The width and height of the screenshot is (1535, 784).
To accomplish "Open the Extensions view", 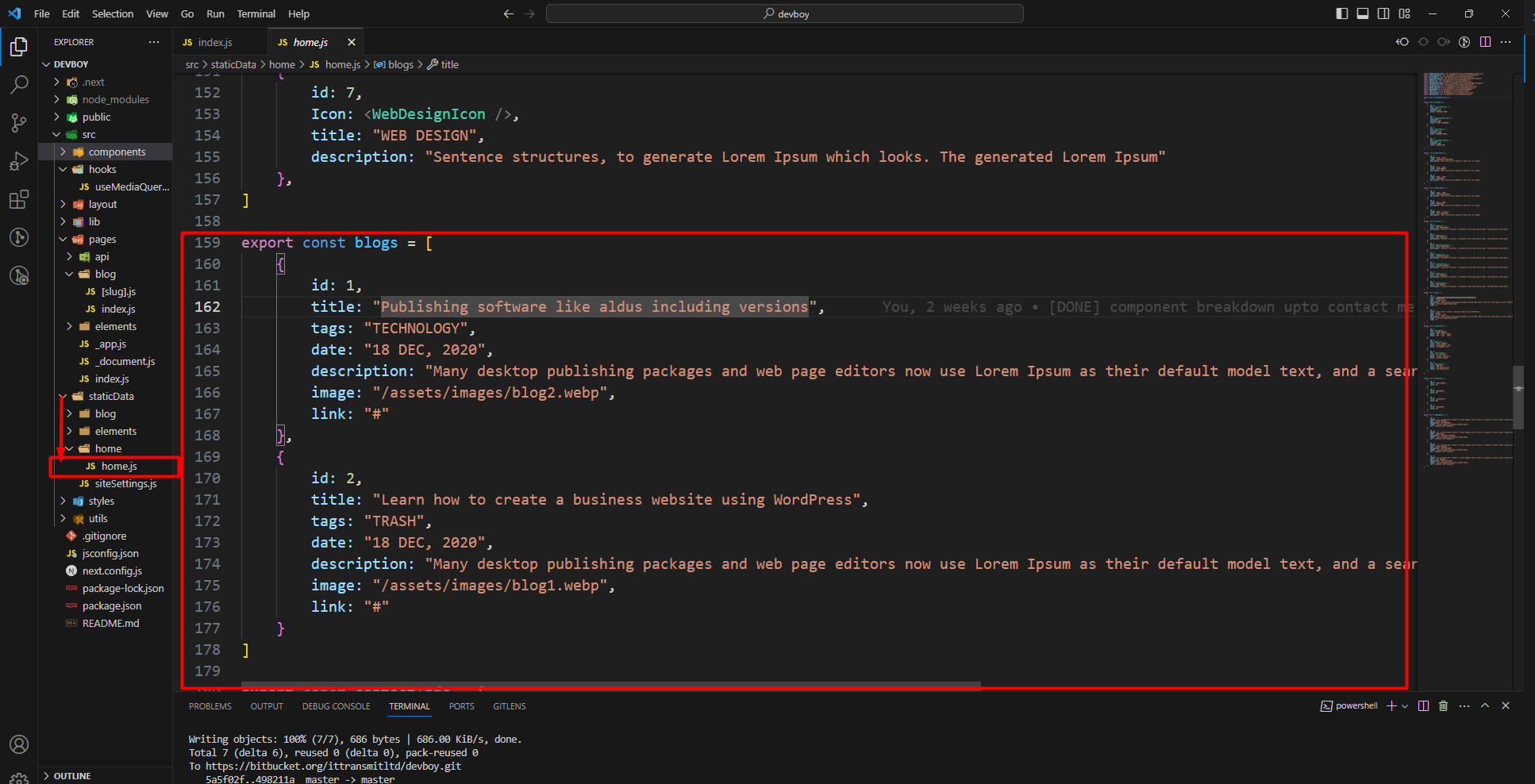I will coord(19,199).
